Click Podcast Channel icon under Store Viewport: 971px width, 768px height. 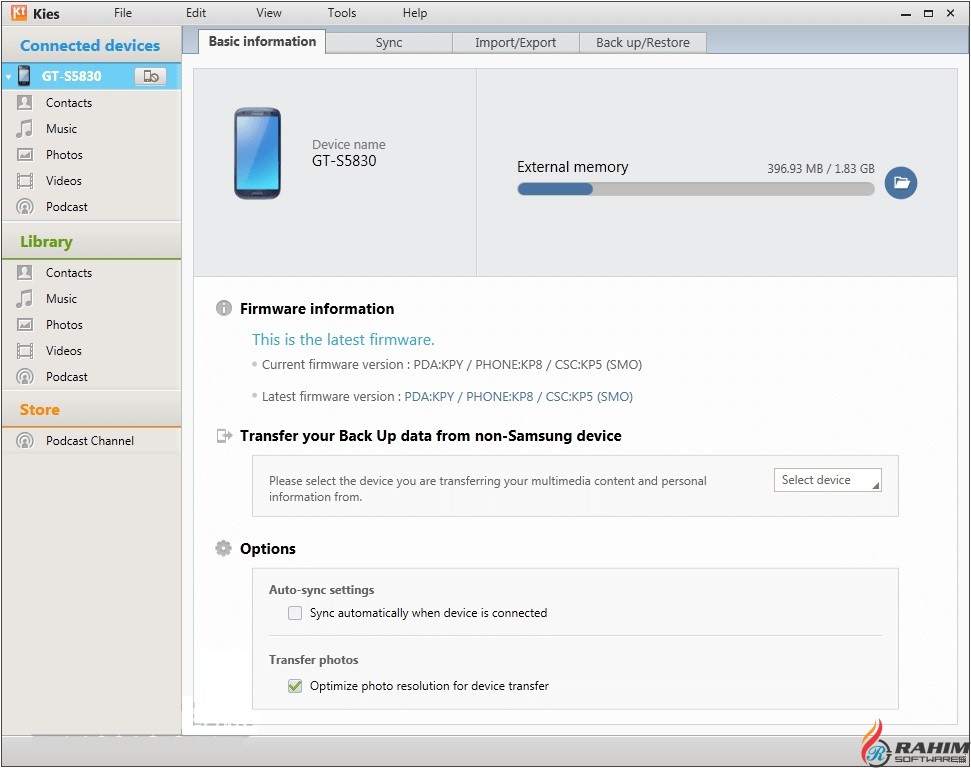25,440
